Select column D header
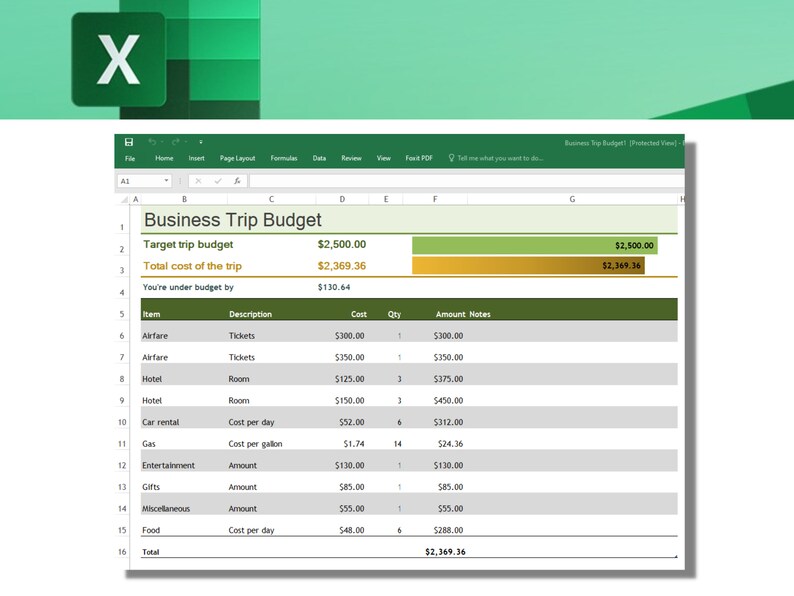Viewport: 794px width, 596px height. tap(342, 200)
